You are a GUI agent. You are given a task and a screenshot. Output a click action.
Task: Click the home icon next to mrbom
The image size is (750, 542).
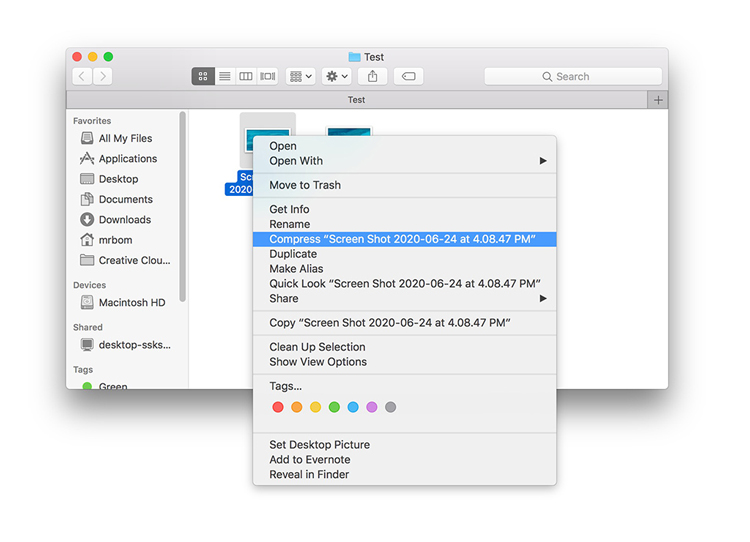pos(87,239)
